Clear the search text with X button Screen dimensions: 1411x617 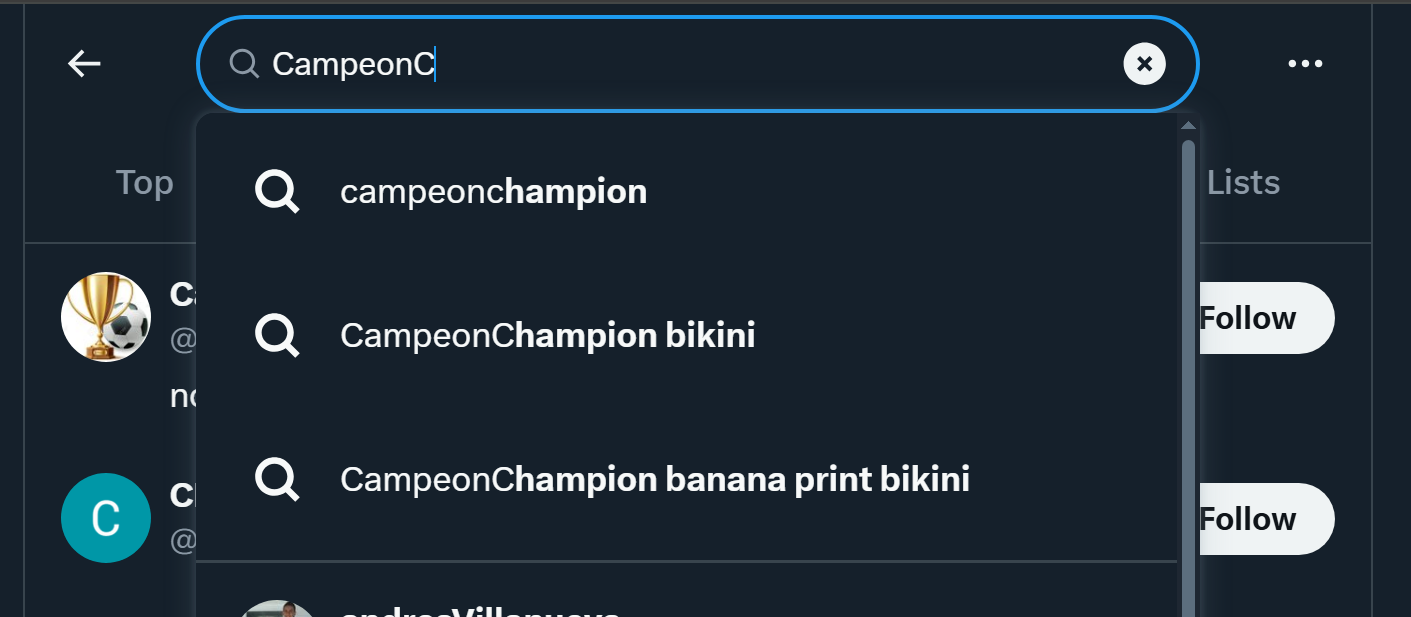1144,64
